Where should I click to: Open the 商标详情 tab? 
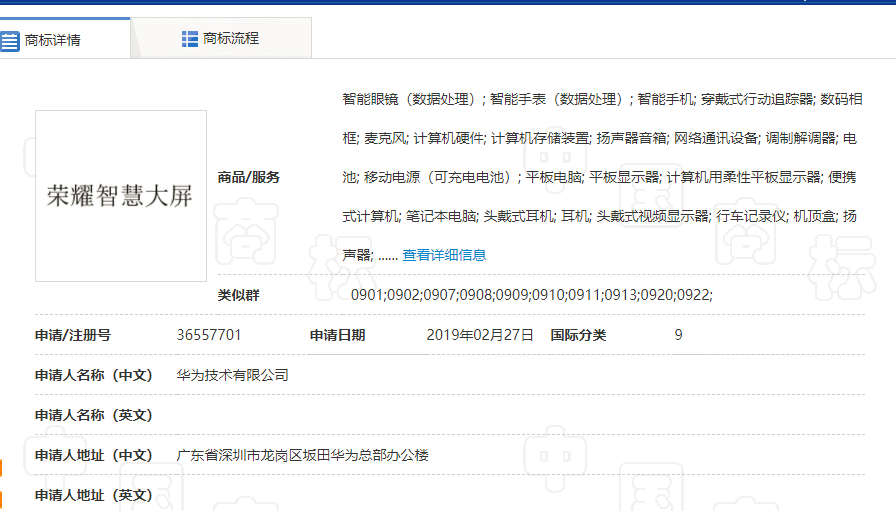click(65, 38)
